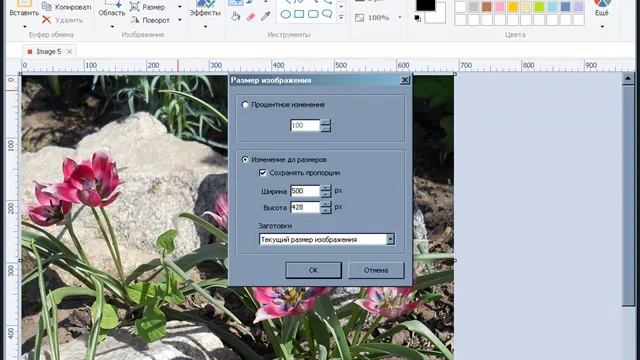The height and width of the screenshot is (360, 640).
Task: Click the Отмена cancel button
Action: (x=376, y=270)
